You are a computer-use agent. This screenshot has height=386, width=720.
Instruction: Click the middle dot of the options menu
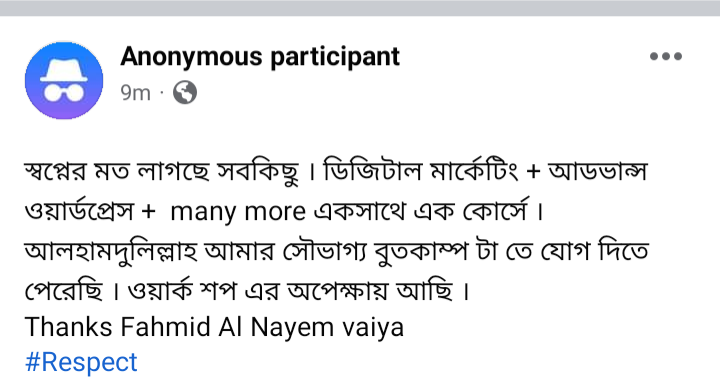[x=666, y=56]
